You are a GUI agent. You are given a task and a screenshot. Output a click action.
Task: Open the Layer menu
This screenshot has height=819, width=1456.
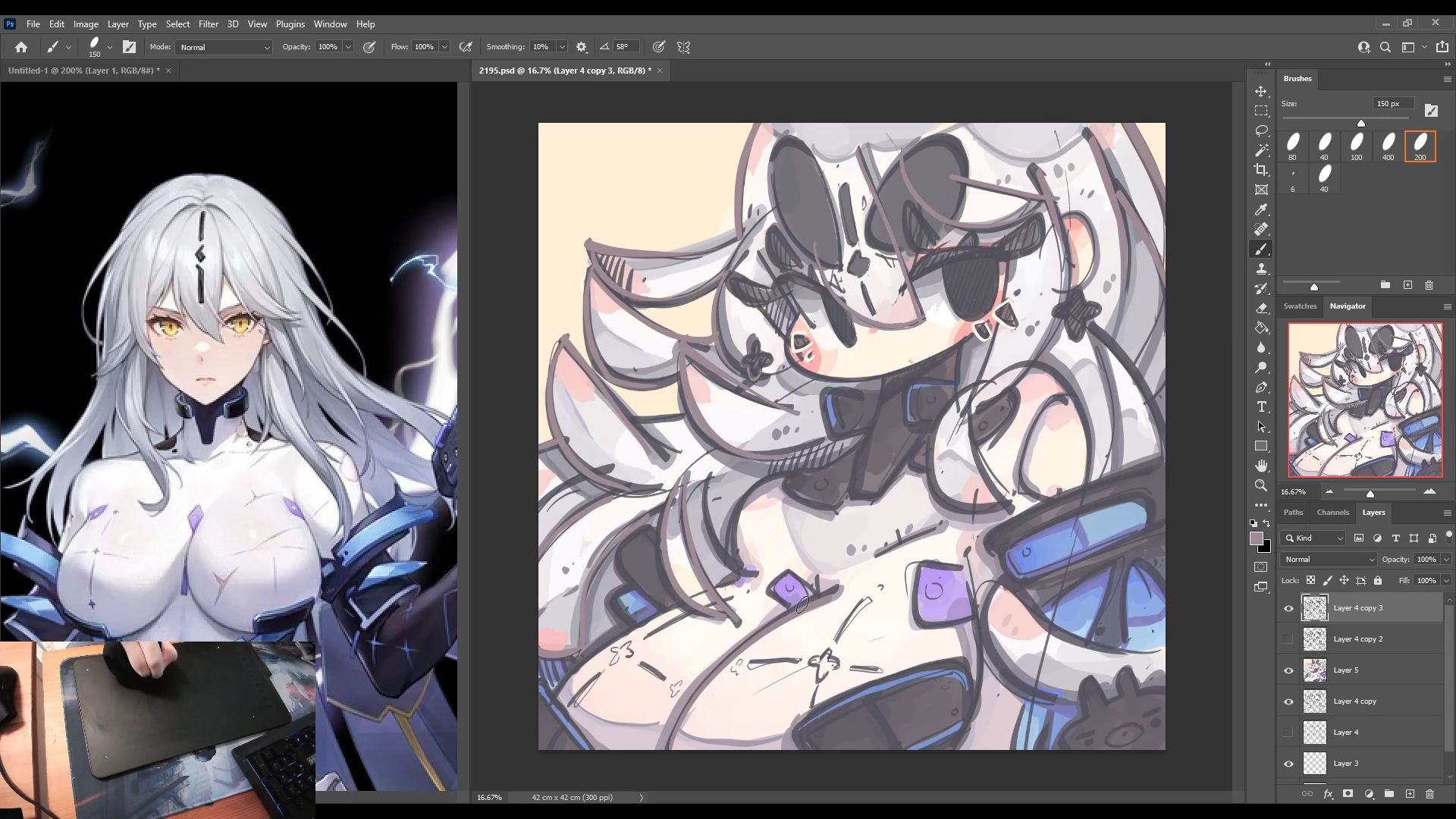[x=118, y=24]
